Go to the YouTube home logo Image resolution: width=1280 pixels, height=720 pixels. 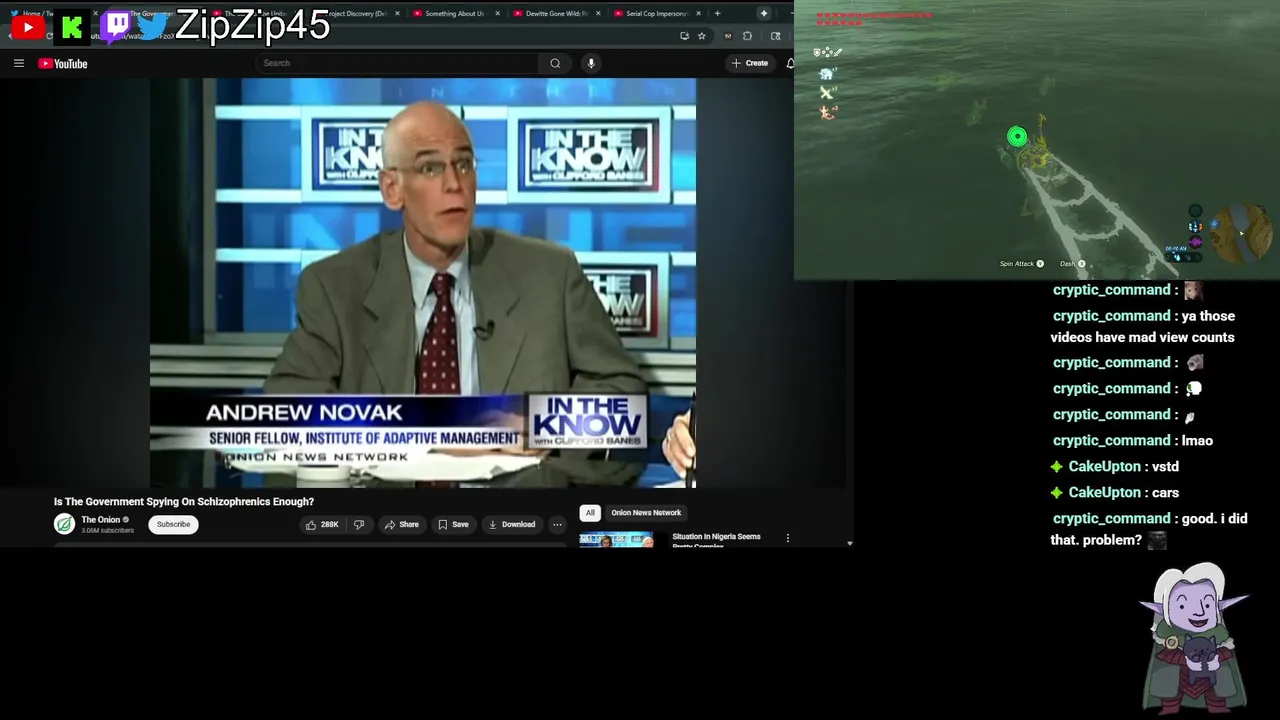click(63, 64)
